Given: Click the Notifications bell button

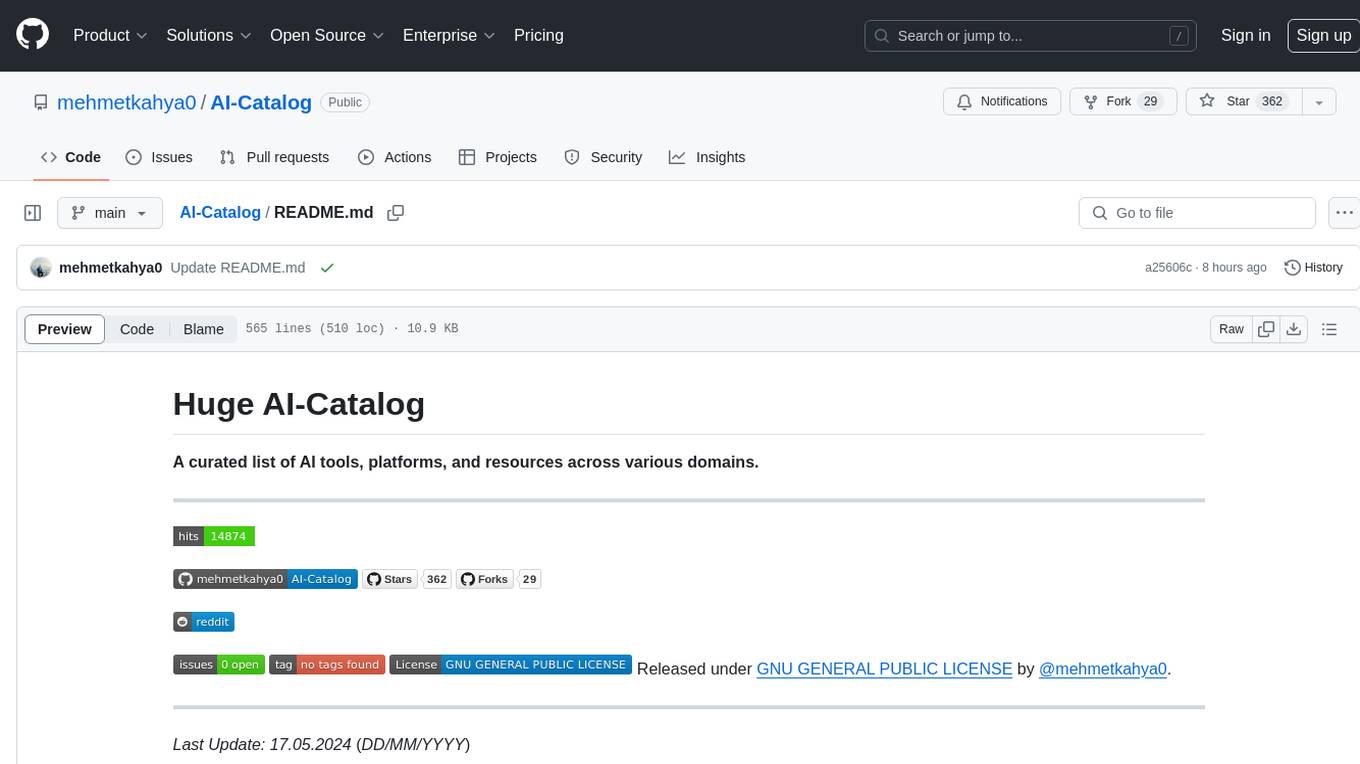Looking at the screenshot, I should click(1002, 102).
